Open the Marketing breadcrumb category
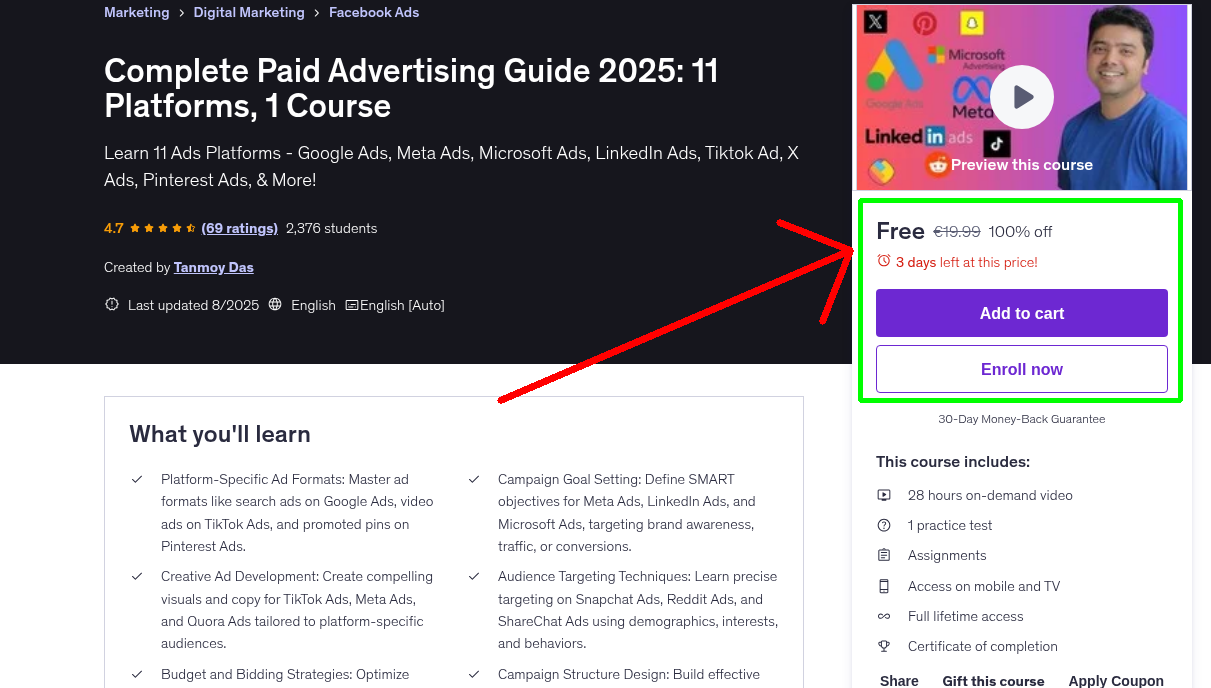The height and width of the screenshot is (688, 1211). (136, 13)
